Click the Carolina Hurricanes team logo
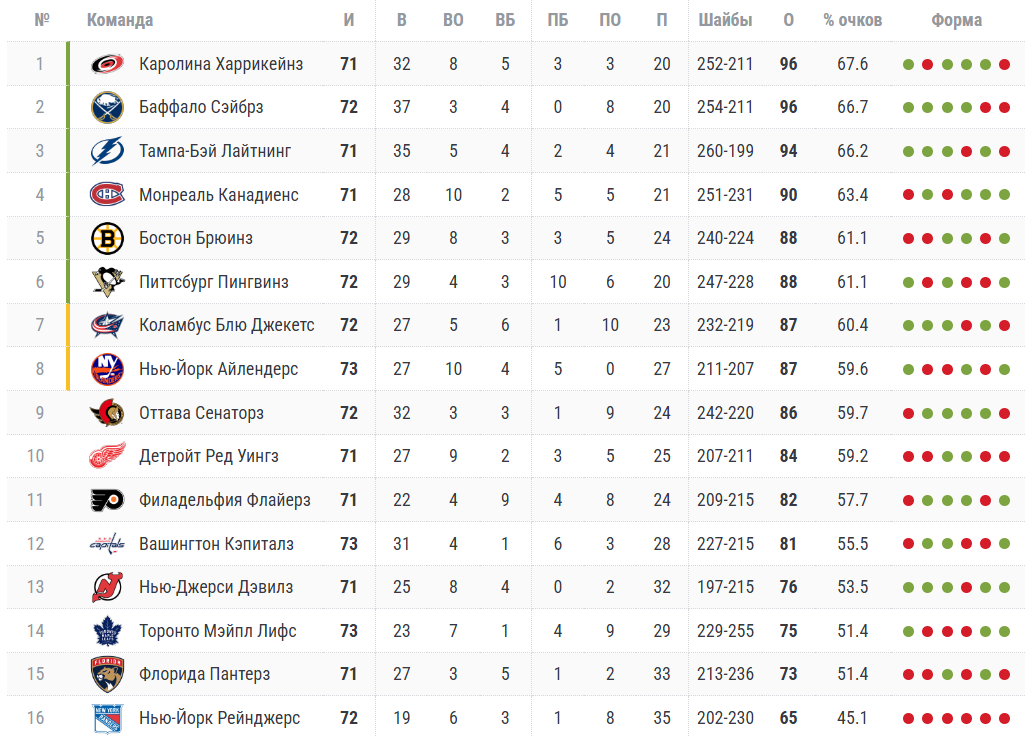The image size is (1025, 737). click(107, 64)
